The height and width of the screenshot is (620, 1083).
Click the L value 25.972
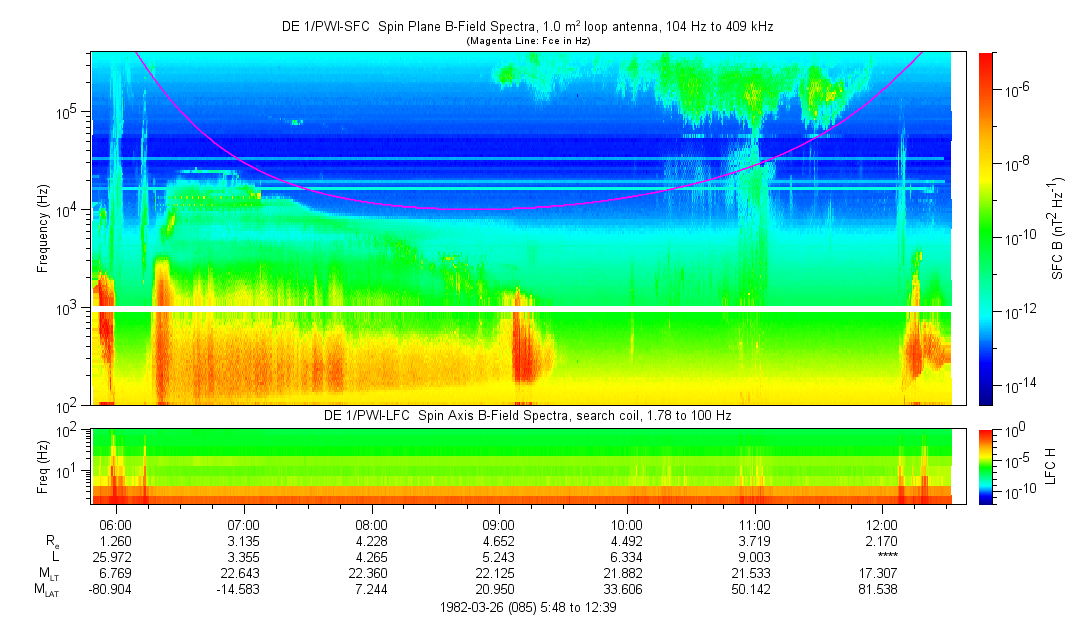pyautogui.click(x=116, y=556)
